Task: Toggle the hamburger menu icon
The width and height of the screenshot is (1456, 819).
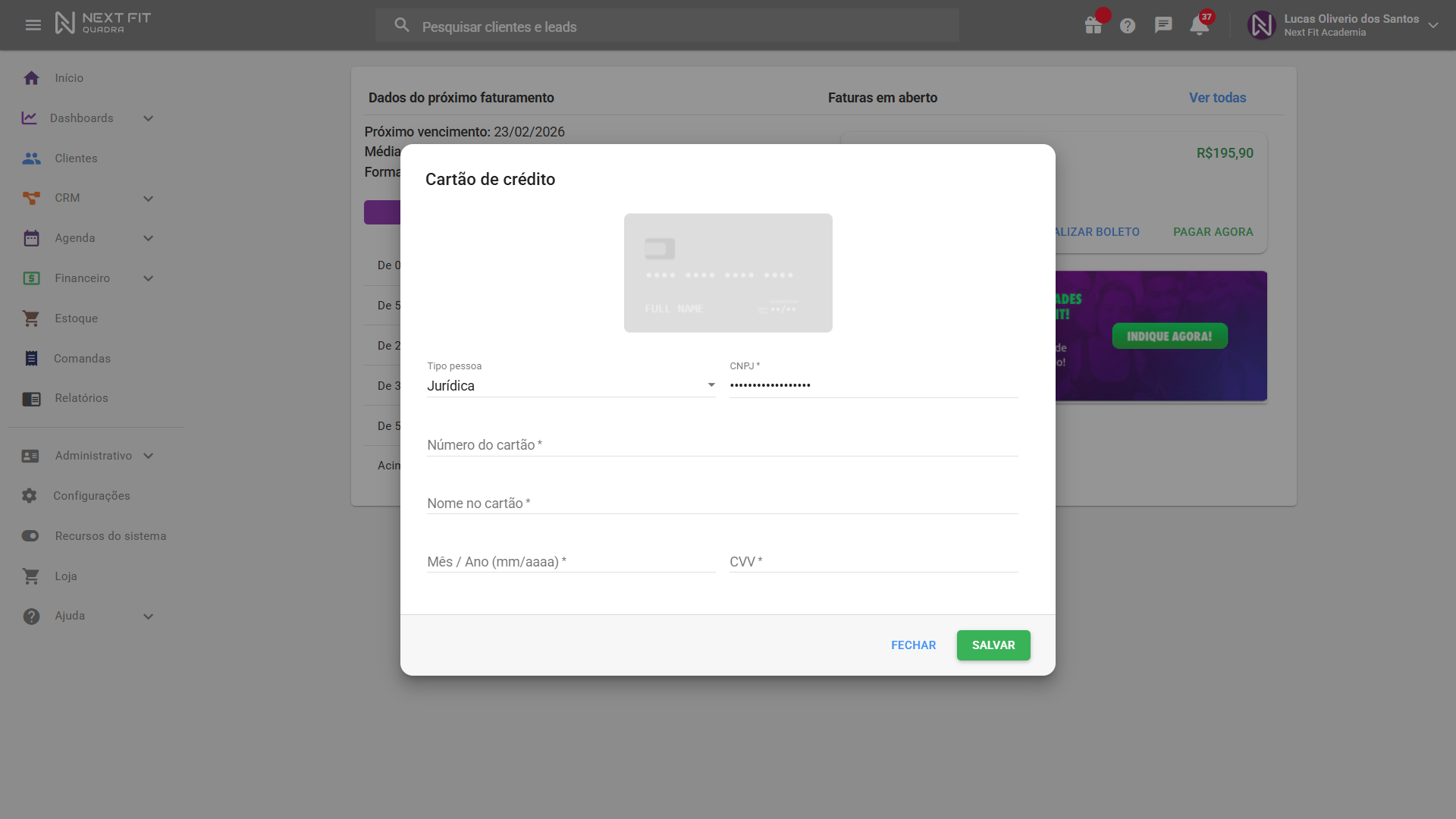Action: [33, 25]
